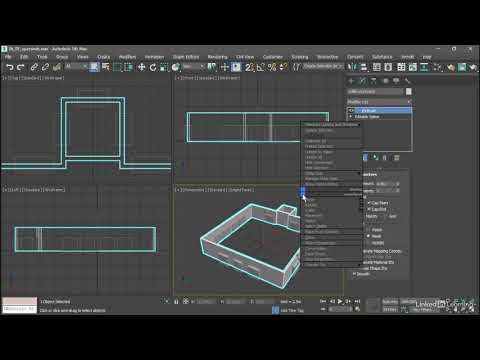480x360 pixels.
Task: Click the object color swatch beside the name
Action: (409, 91)
